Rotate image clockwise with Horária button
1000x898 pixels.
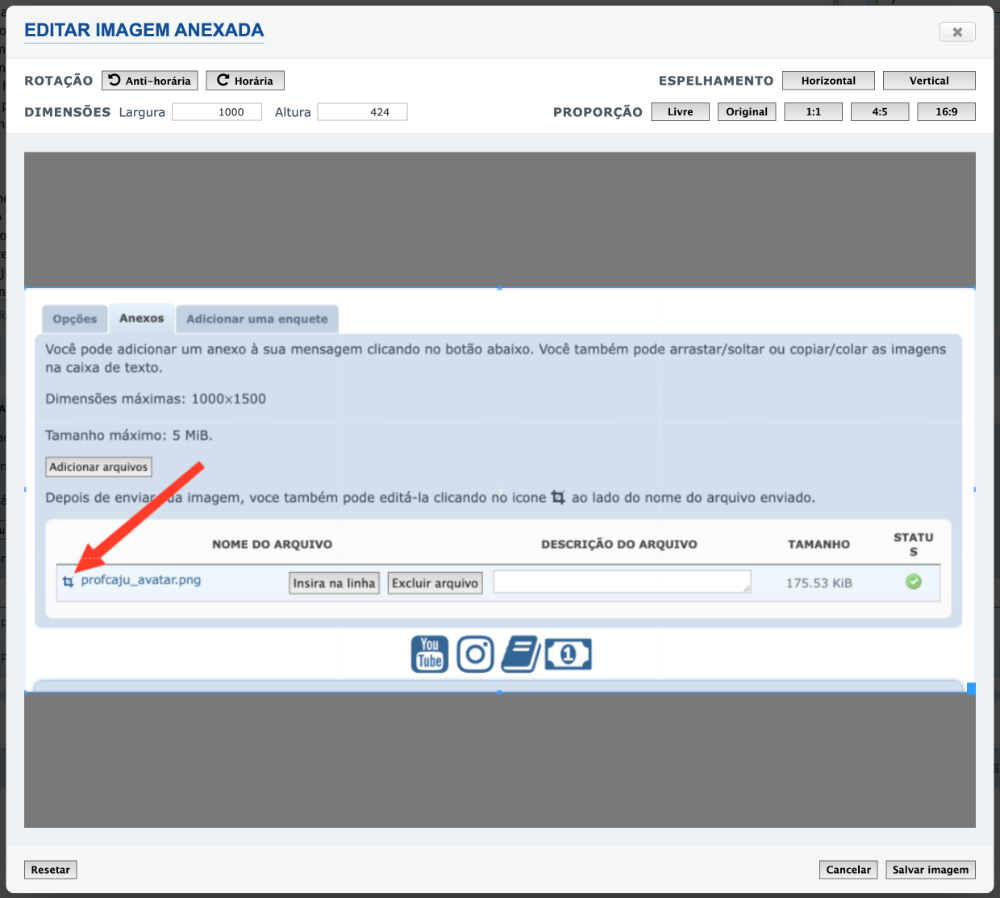click(245, 81)
